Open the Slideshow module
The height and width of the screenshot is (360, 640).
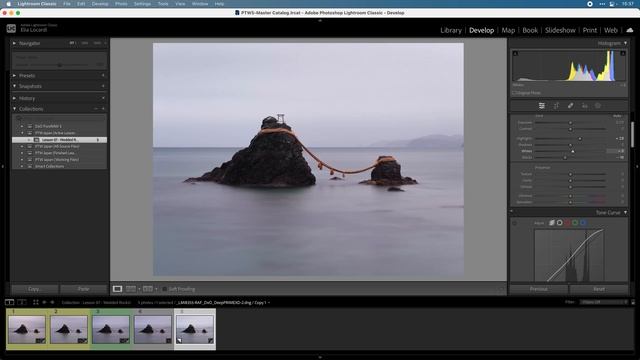pos(560,30)
